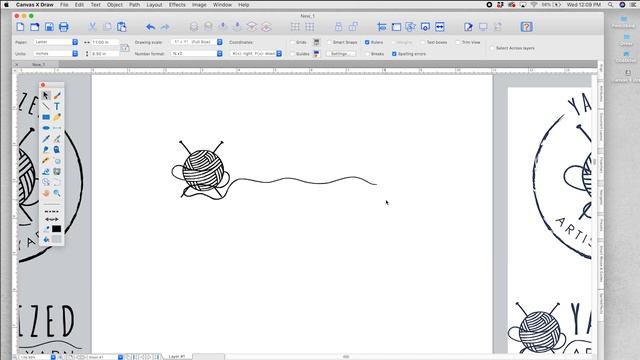640x360 pixels.
Task: Click the dashed line style icon in the toolbox
Action: (51, 211)
